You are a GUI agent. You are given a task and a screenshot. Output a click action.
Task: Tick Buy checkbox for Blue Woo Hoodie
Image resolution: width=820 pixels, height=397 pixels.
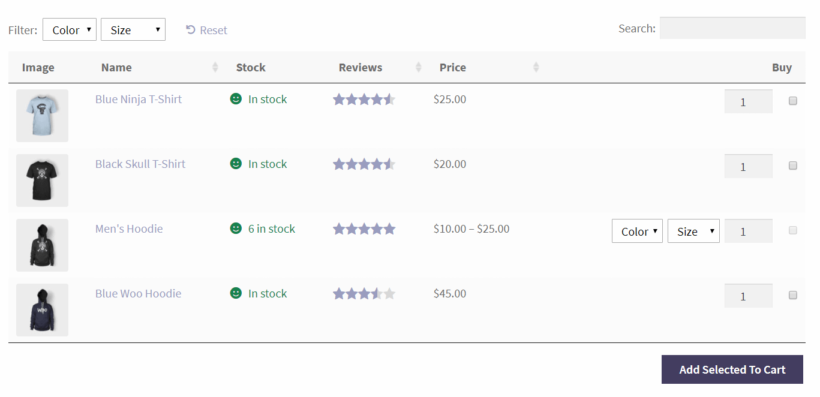pyautogui.click(x=793, y=296)
